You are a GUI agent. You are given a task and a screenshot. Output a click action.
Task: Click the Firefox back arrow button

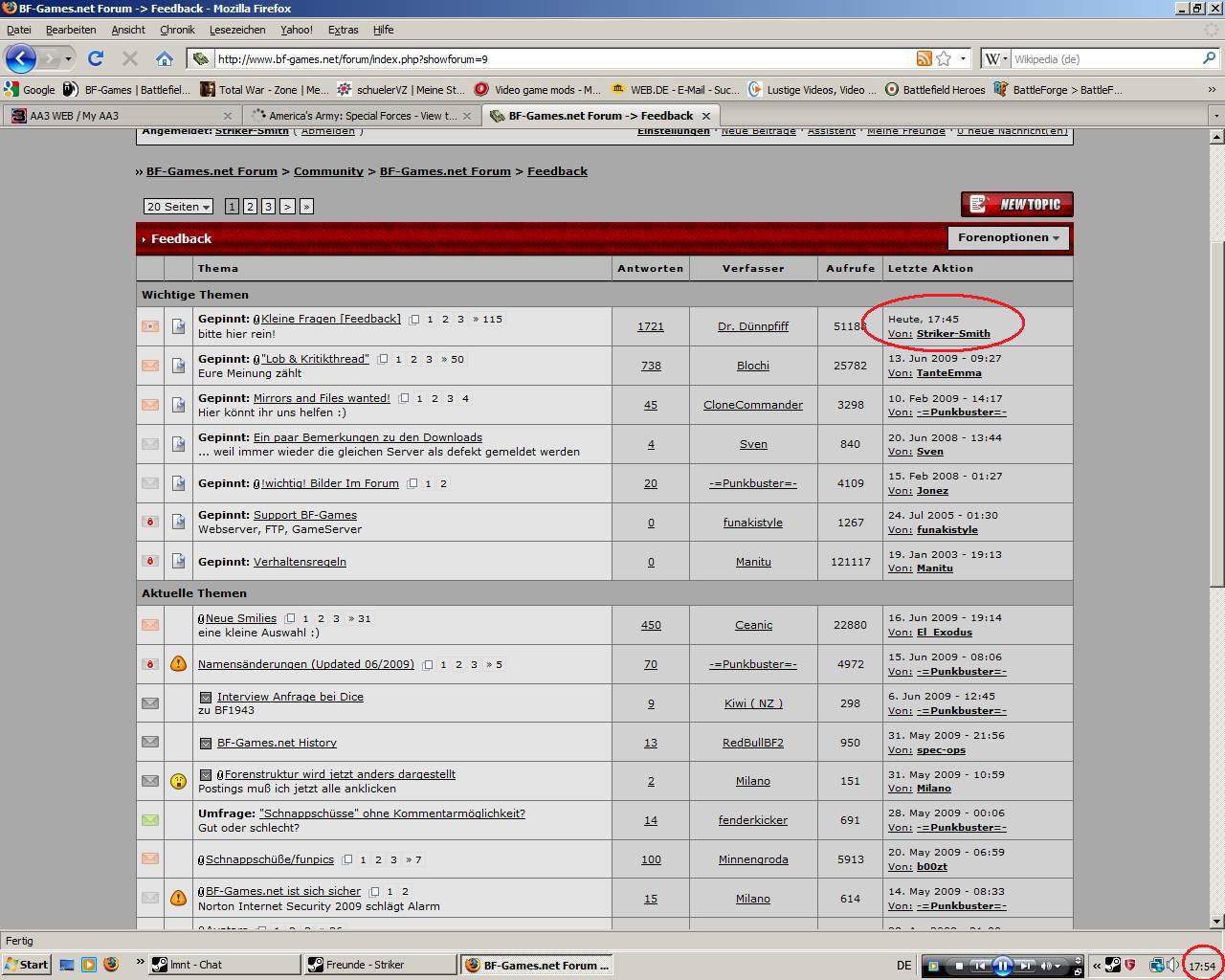click(x=20, y=58)
